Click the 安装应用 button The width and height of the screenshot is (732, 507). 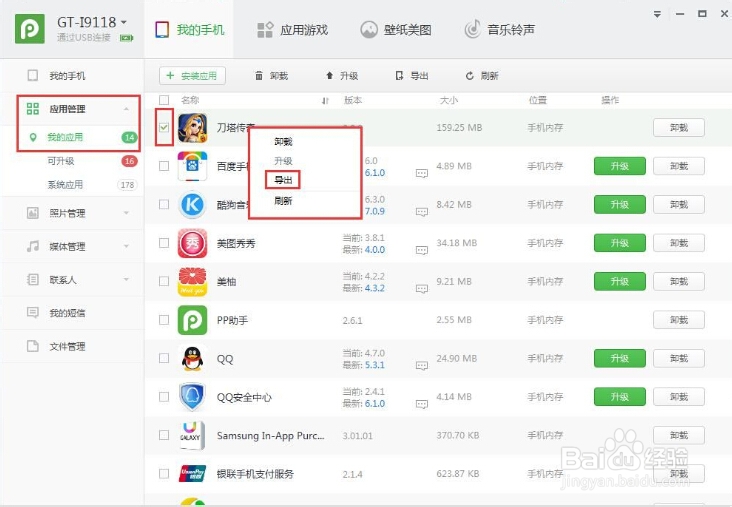click(192, 76)
